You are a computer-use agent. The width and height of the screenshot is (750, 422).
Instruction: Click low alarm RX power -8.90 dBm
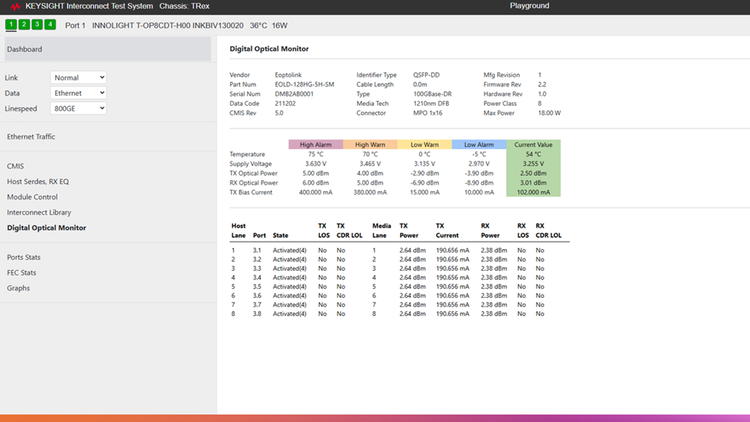(x=479, y=183)
